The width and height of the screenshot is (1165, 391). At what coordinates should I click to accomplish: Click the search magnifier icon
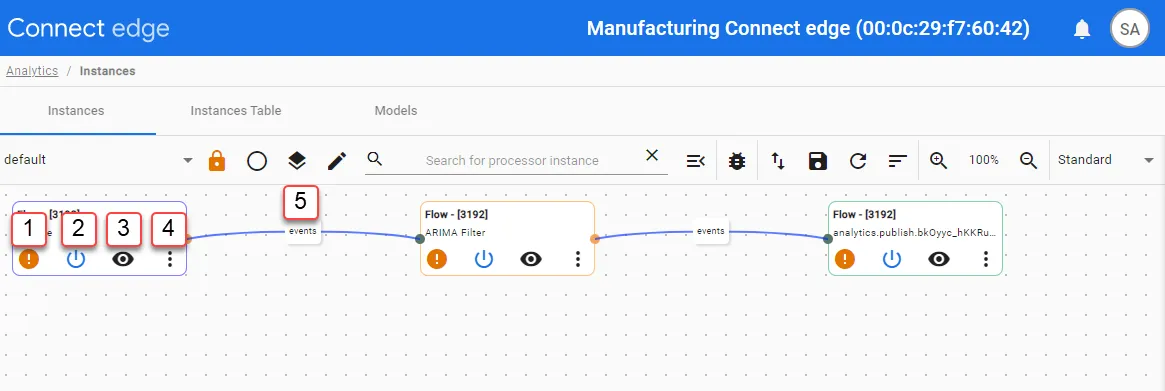[375, 158]
